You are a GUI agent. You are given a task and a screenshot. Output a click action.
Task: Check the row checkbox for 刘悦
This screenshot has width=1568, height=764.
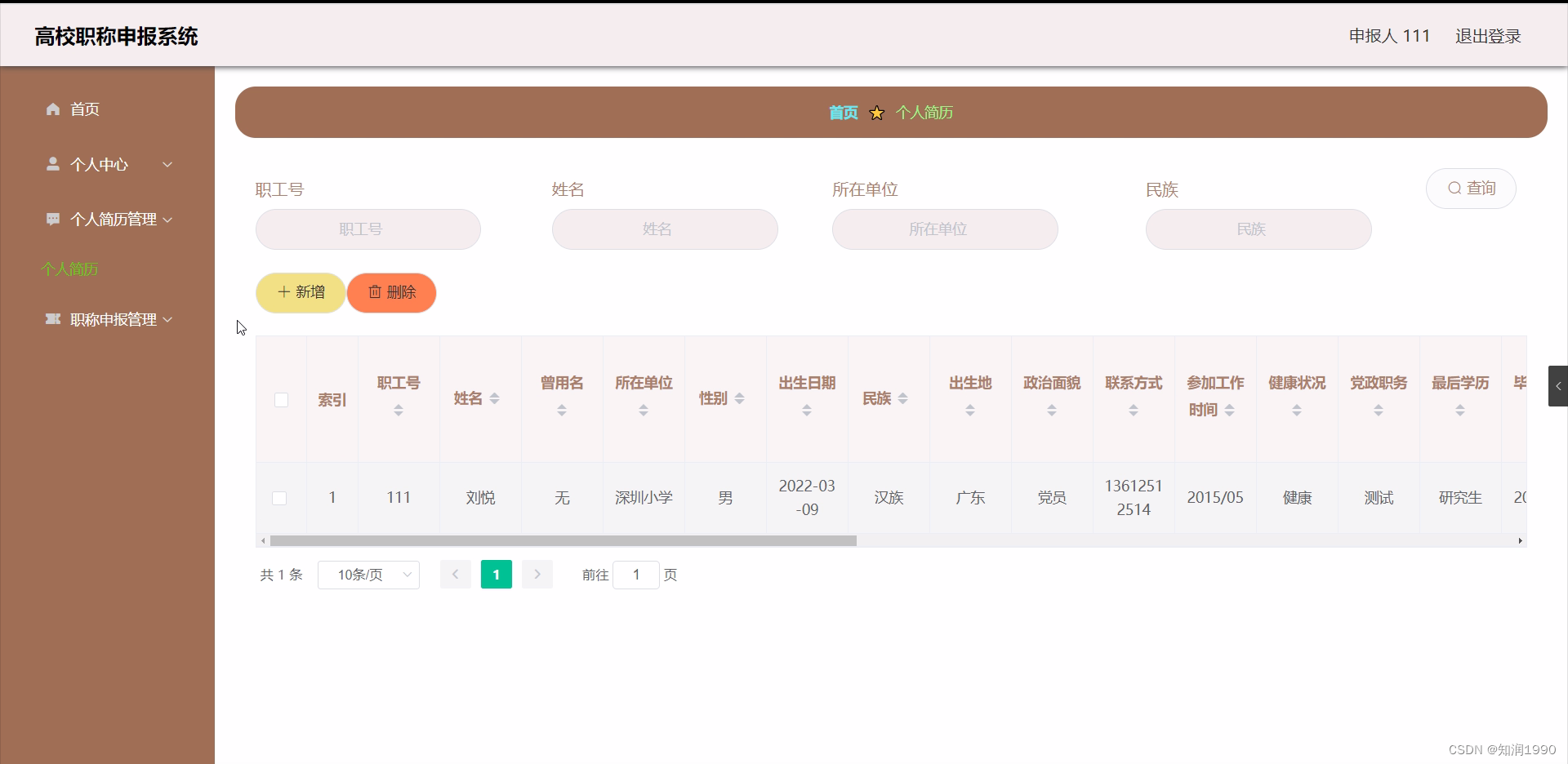(x=280, y=498)
